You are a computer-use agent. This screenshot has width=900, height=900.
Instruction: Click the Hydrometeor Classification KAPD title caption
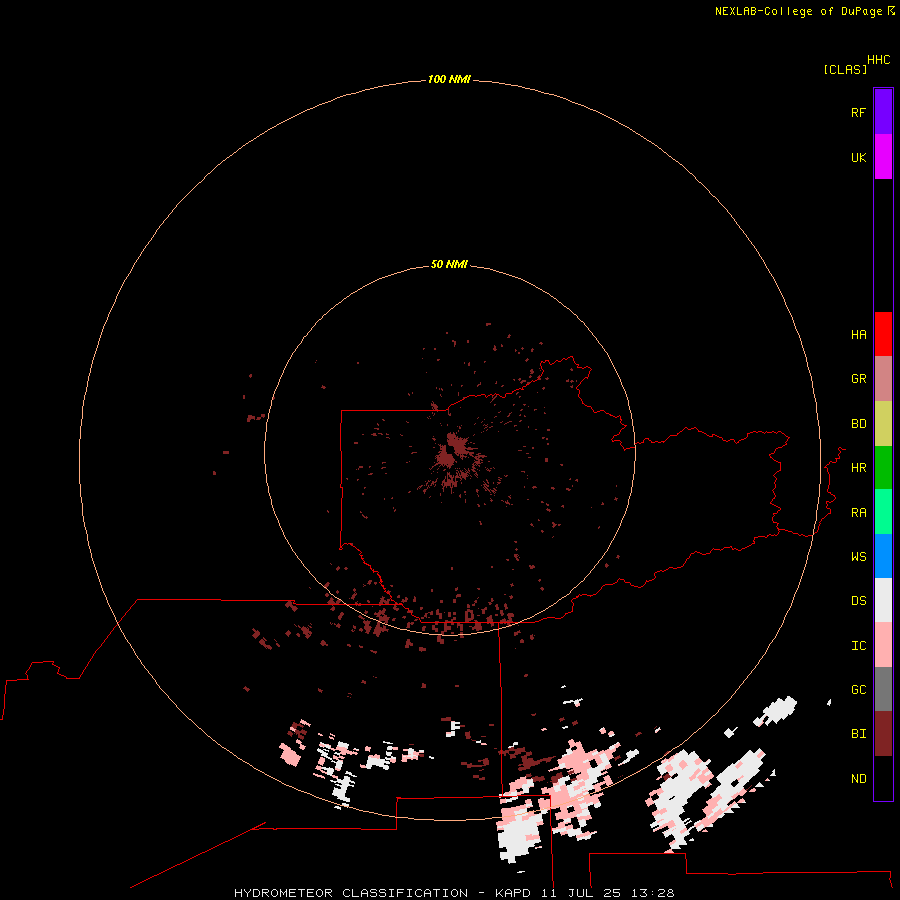click(x=454, y=893)
